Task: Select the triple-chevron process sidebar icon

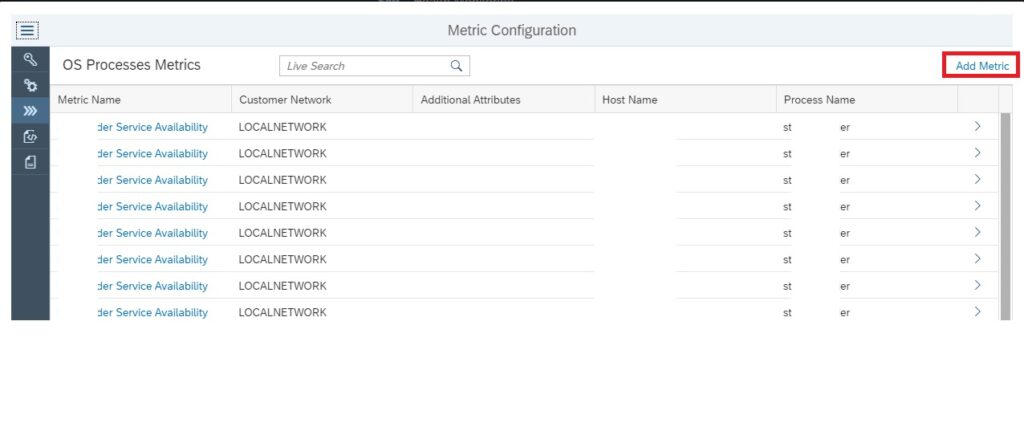Action: tap(30, 111)
